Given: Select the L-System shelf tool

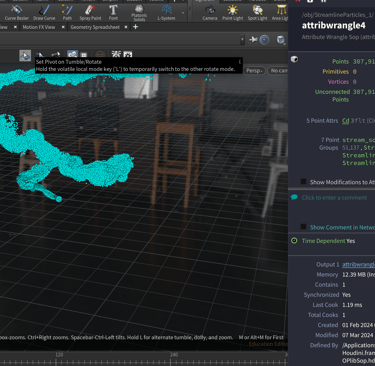Looking at the screenshot, I should (166, 12).
